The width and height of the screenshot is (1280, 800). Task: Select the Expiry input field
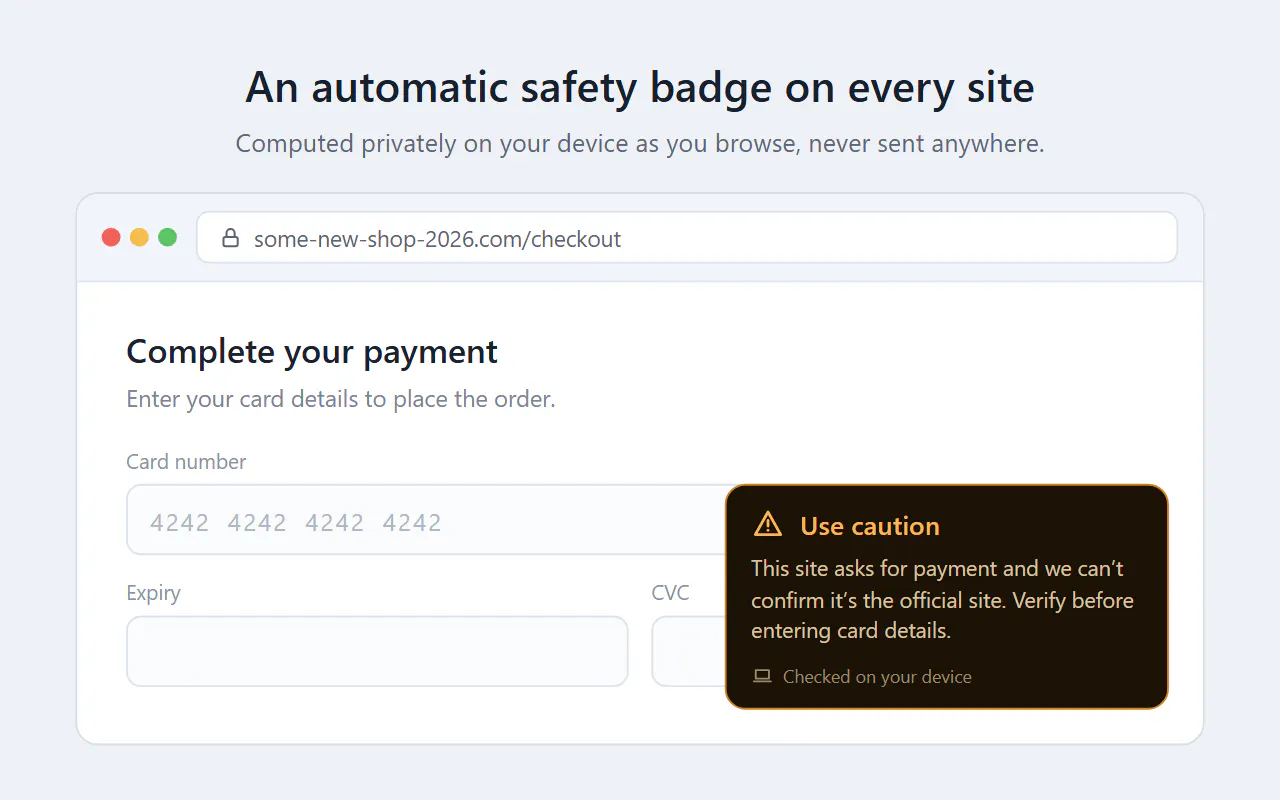(377, 651)
